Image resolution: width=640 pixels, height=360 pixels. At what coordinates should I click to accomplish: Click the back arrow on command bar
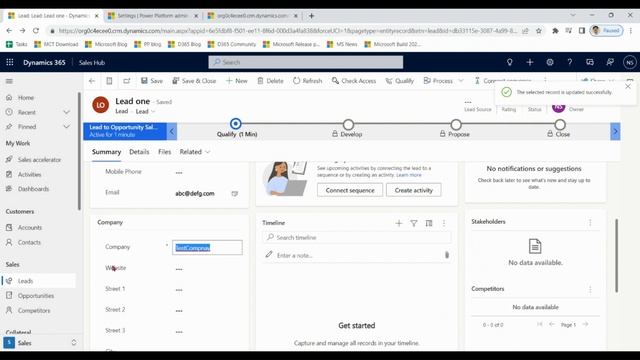pyautogui.click(x=92, y=81)
